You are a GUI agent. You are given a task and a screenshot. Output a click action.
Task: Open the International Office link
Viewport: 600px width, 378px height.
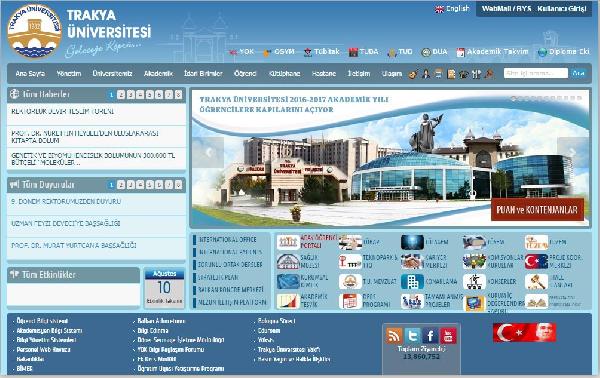pyautogui.click(x=227, y=240)
